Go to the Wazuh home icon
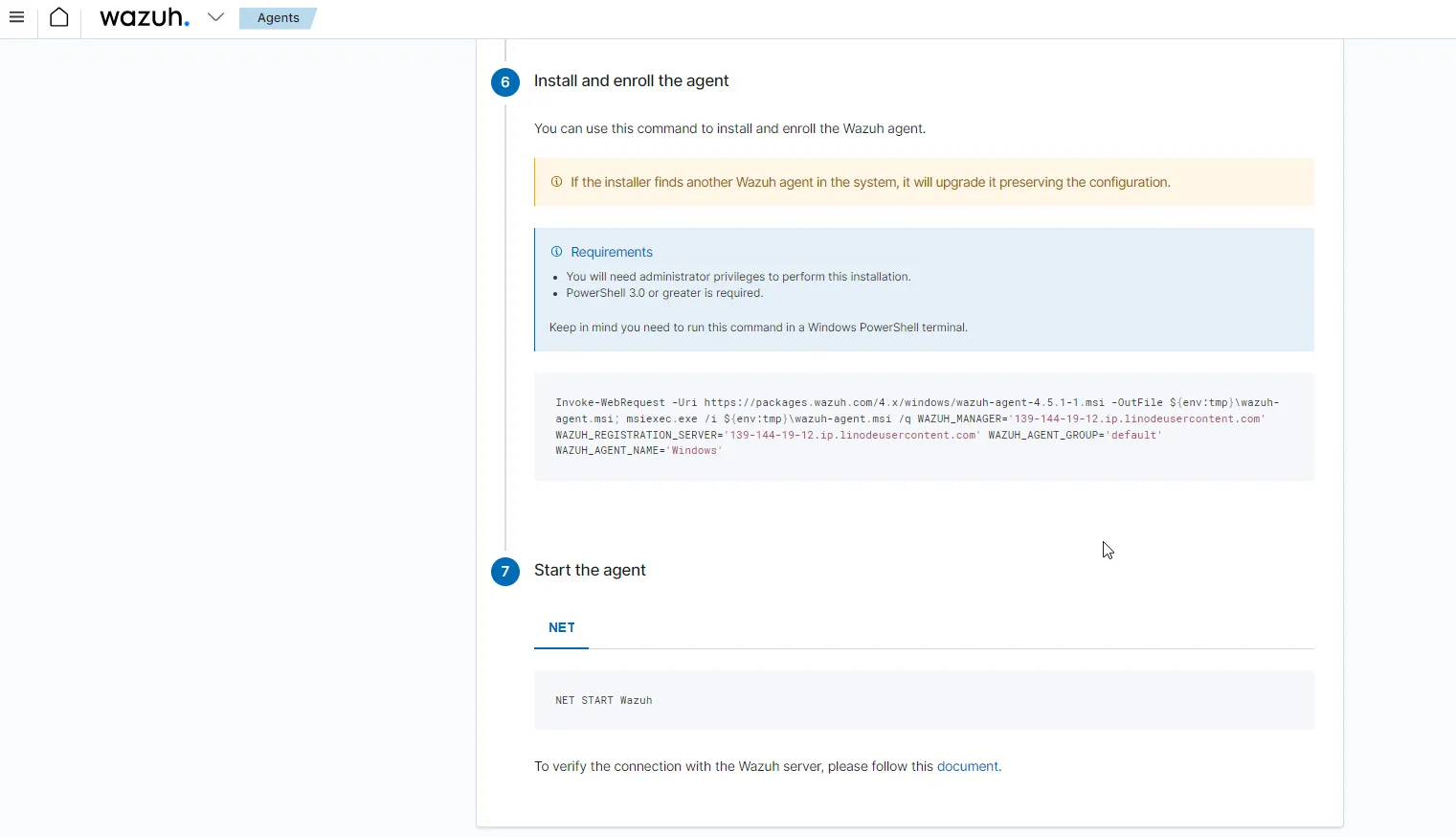This screenshot has height=837, width=1456. pyautogui.click(x=59, y=17)
